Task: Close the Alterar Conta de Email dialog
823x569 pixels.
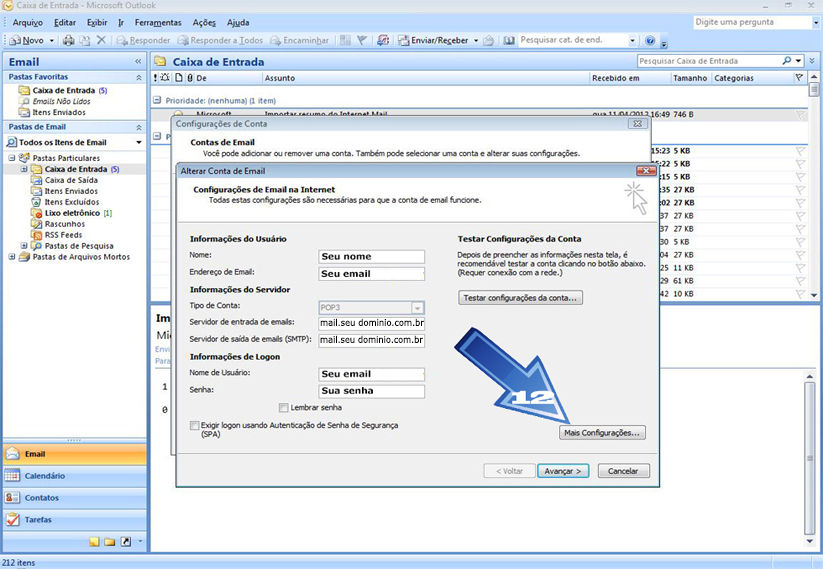Action: [x=646, y=171]
